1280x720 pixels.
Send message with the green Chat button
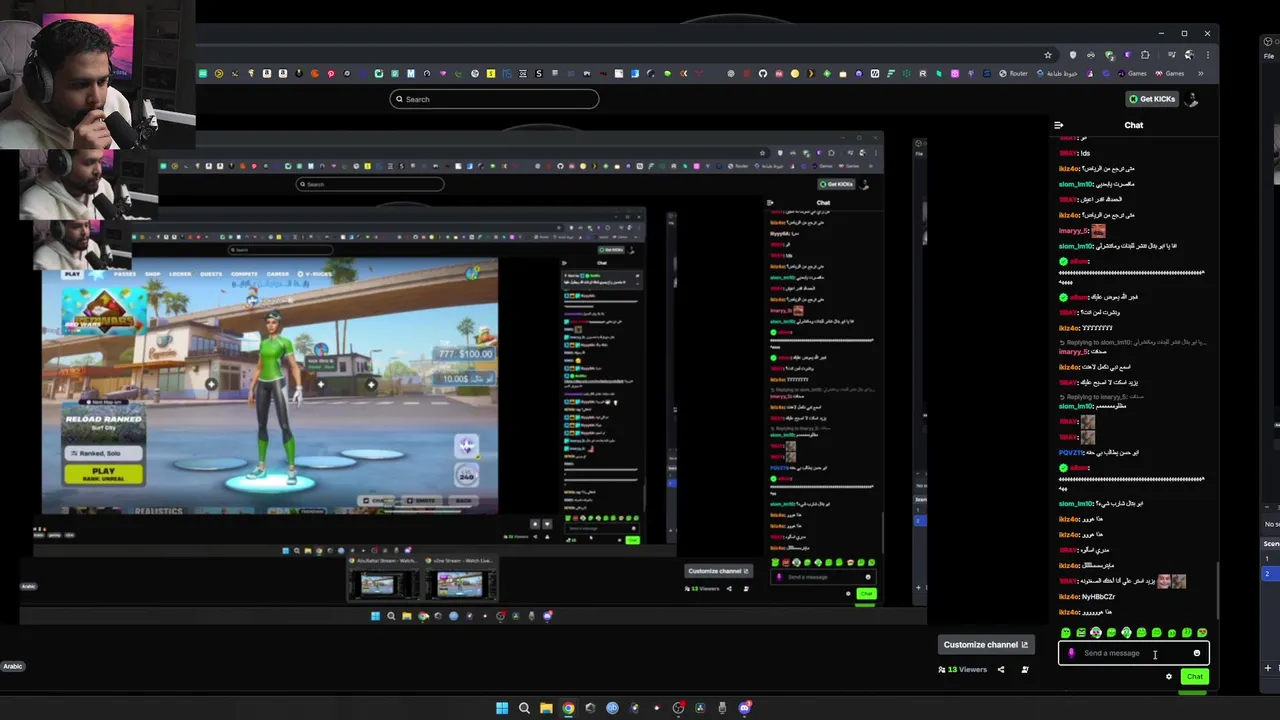click(x=1194, y=677)
